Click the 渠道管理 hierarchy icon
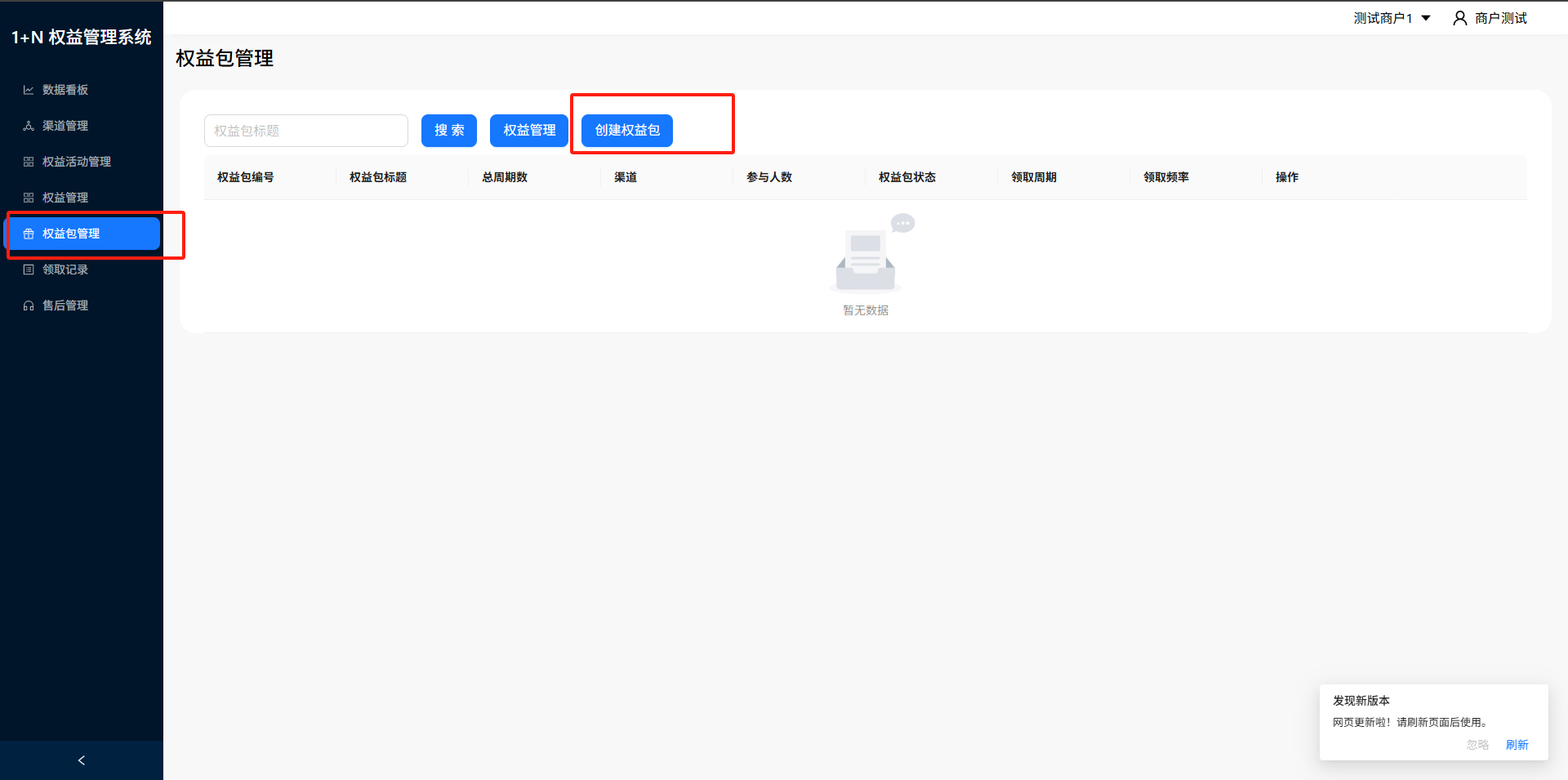This screenshot has width=1568, height=780. tap(29, 126)
